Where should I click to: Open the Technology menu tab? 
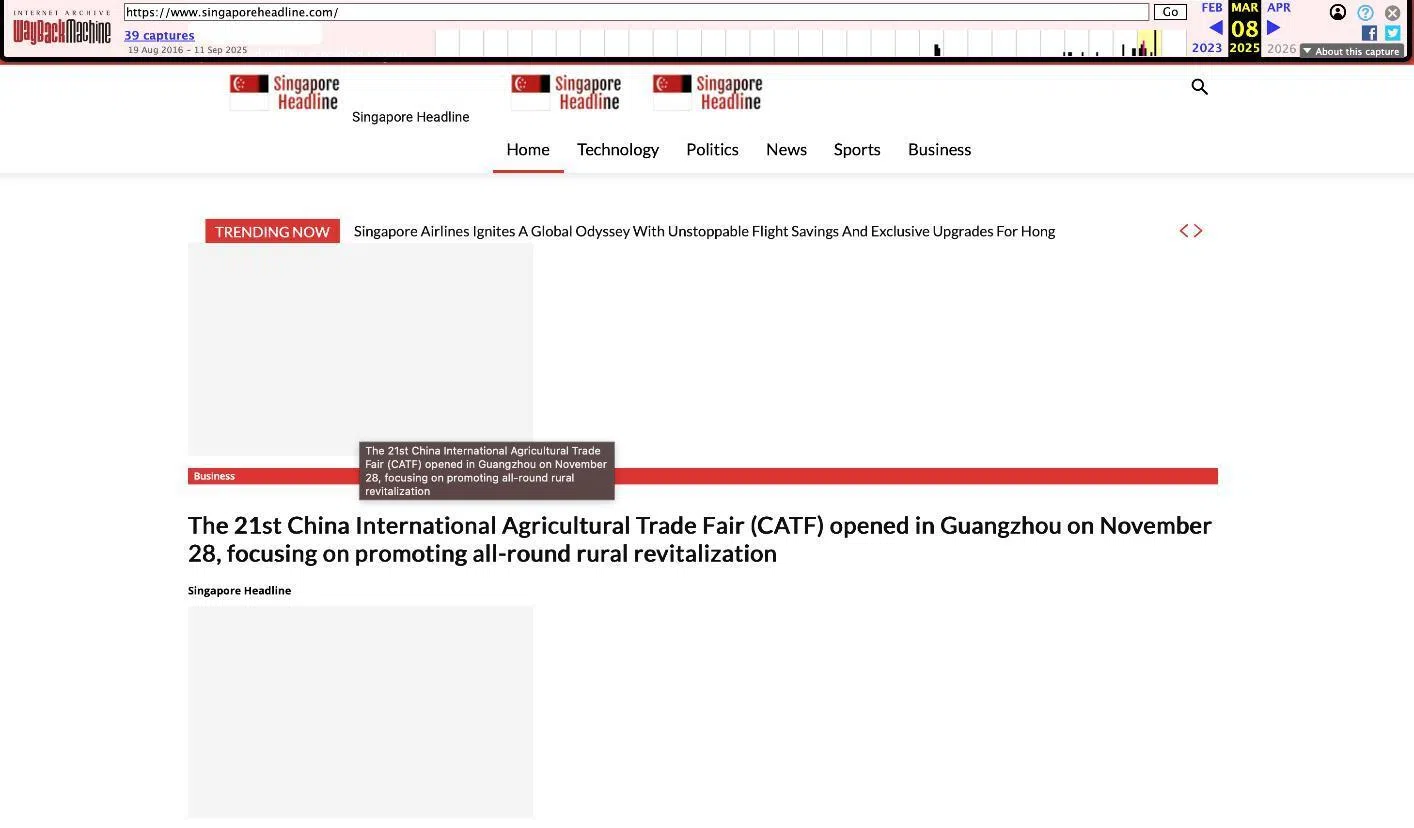617,149
